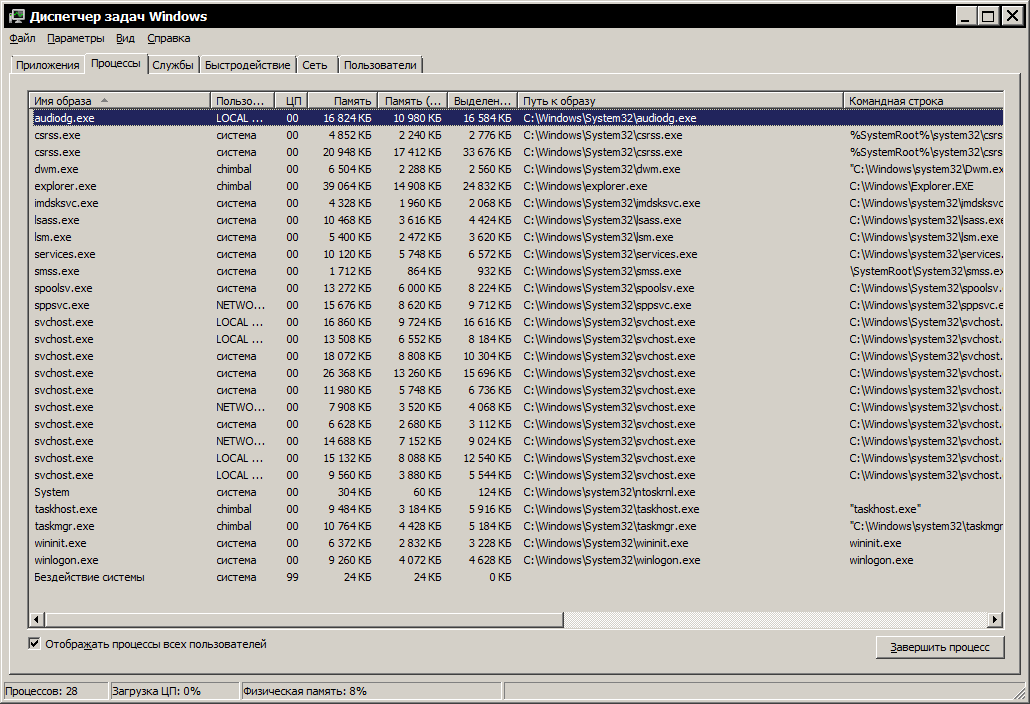
Task: Select the System process row
Action: (517, 492)
